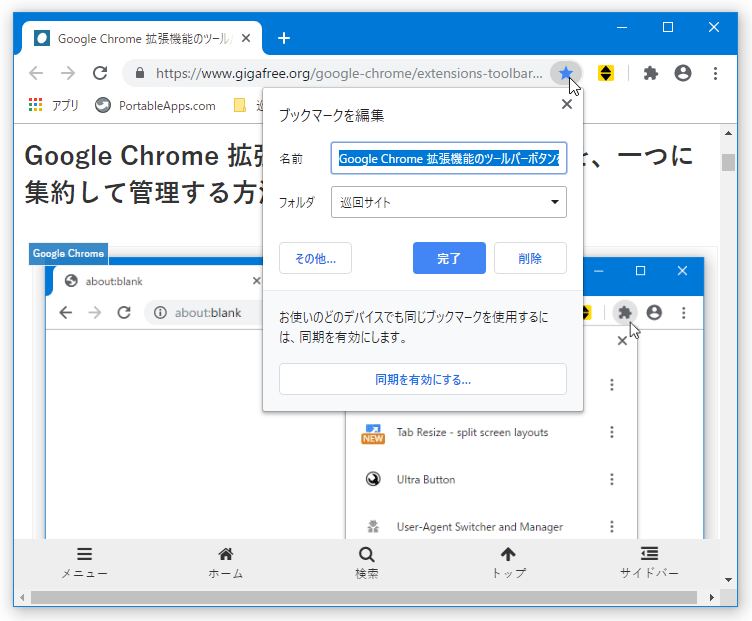Select Ultra Button in the extension list
The height and width of the screenshot is (621, 752).
pyautogui.click(x=426, y=480)
